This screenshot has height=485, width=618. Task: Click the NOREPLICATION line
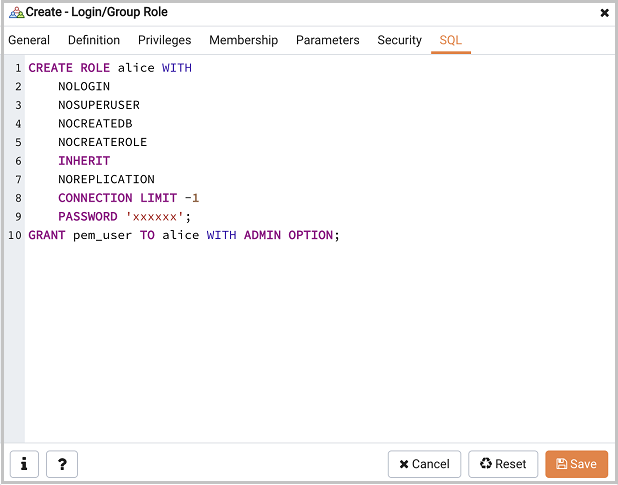pos(106,179)
